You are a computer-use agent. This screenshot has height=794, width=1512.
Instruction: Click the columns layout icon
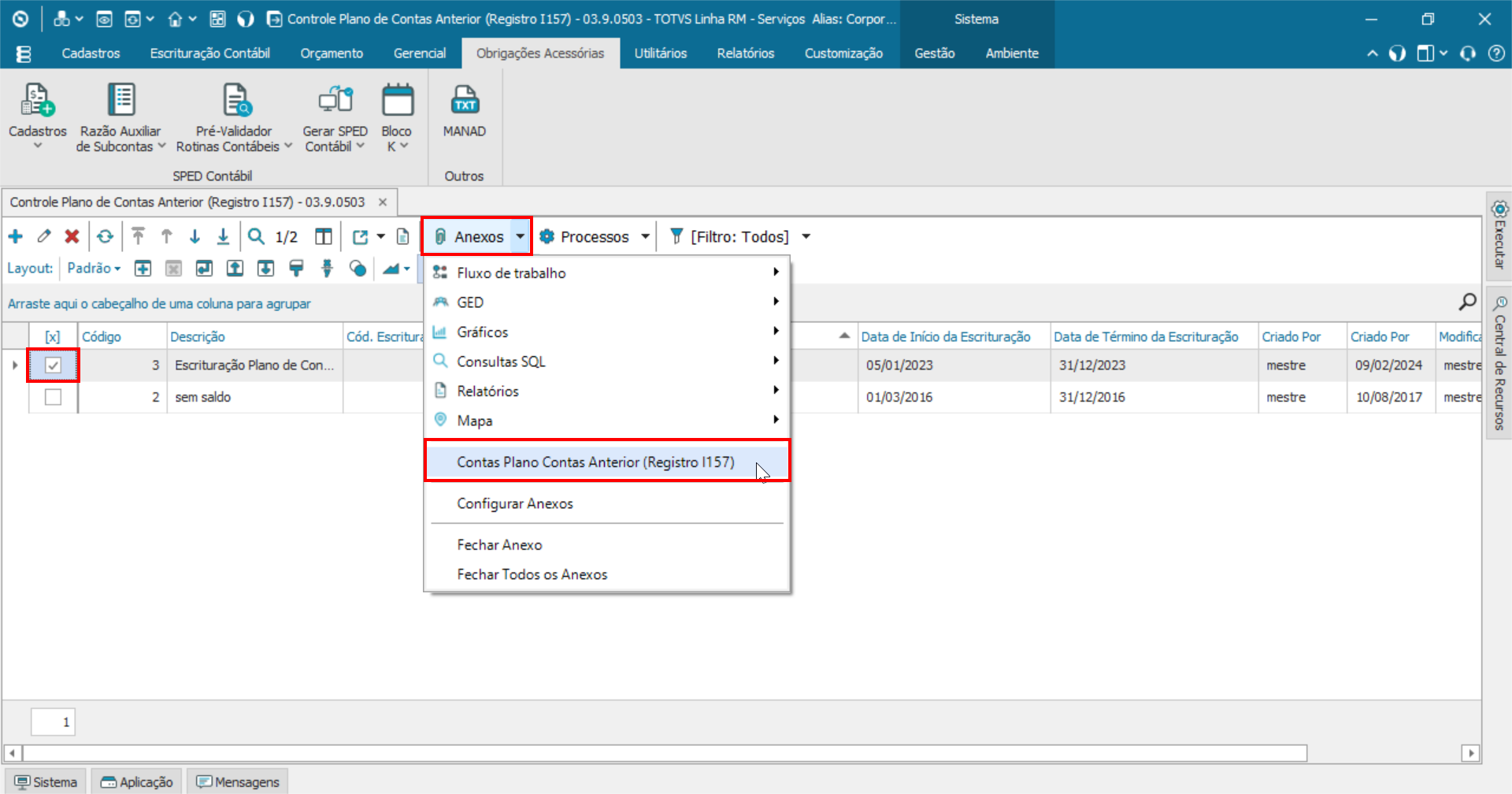323,236
